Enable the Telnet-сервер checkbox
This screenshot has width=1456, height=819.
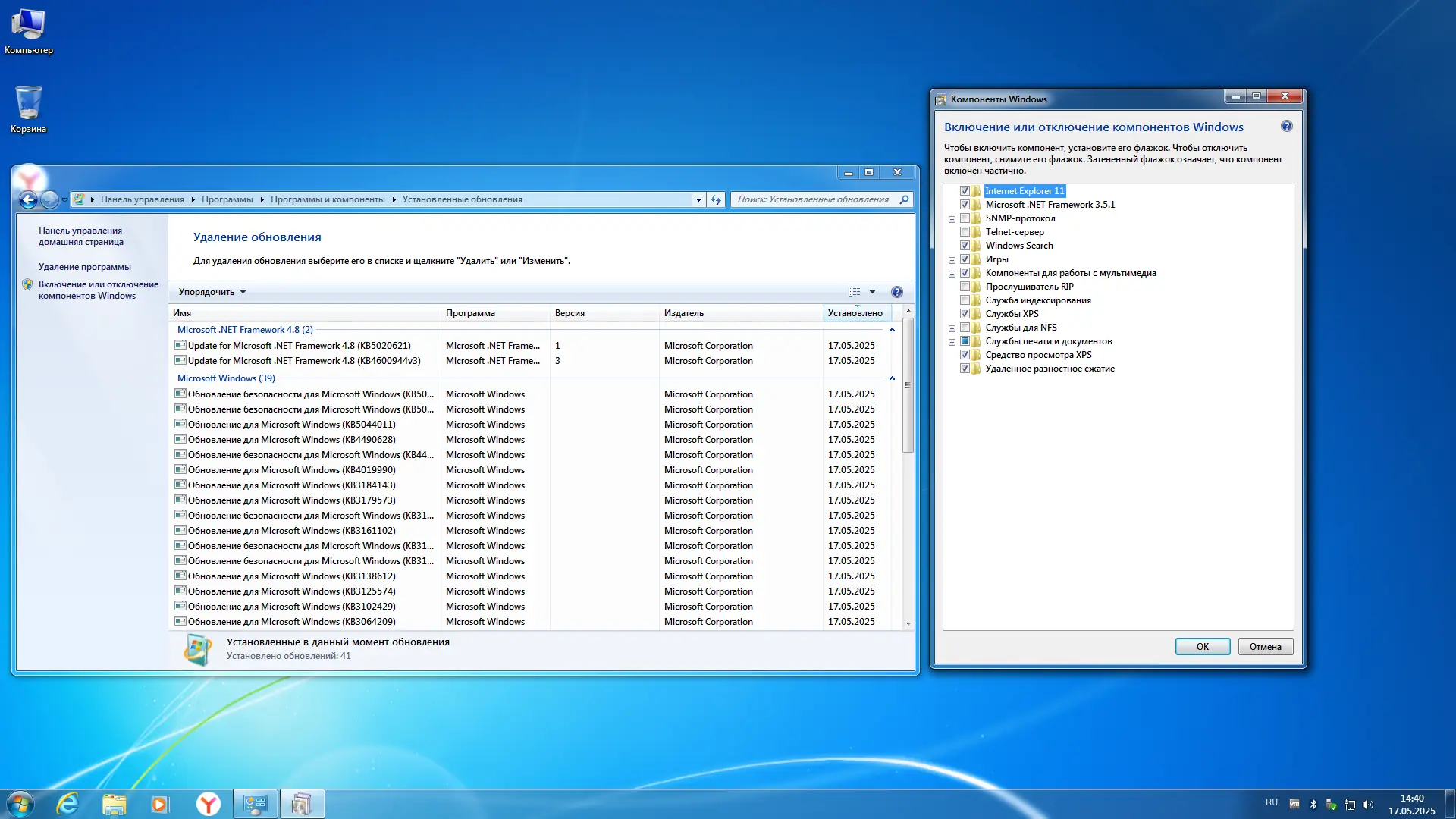coord(965,232)
